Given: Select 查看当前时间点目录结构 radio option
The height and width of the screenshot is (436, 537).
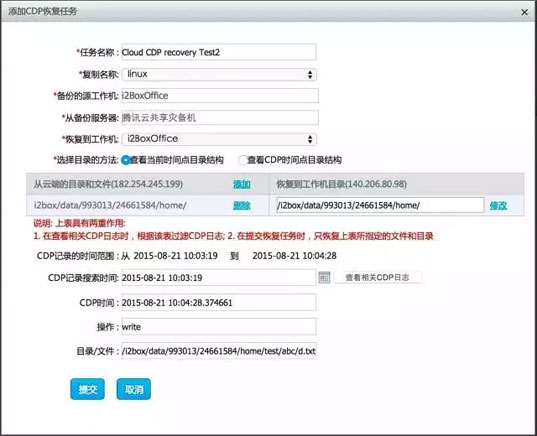Looking at the screenshot, I should point(126,160).
